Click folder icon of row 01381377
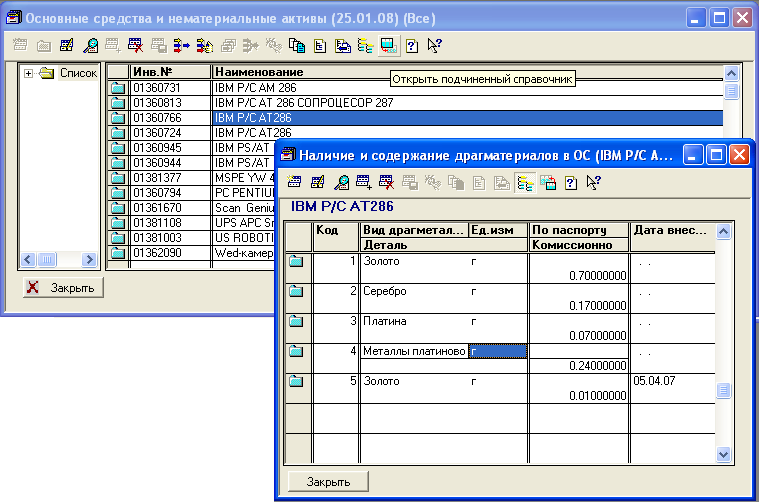This screenshot has width=759, height=502. pyautogui.click(x=118, y=178)
